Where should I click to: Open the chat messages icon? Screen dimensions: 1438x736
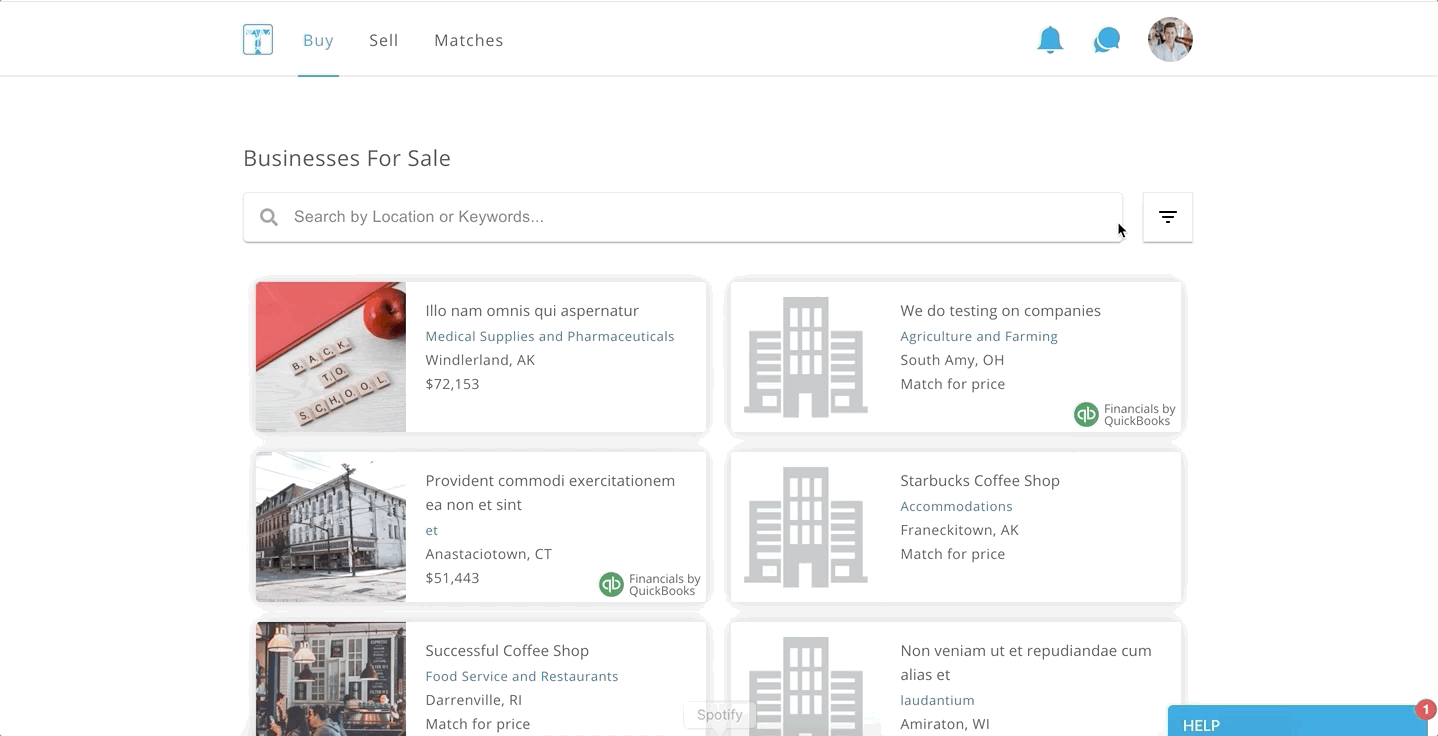point(1107,40)
